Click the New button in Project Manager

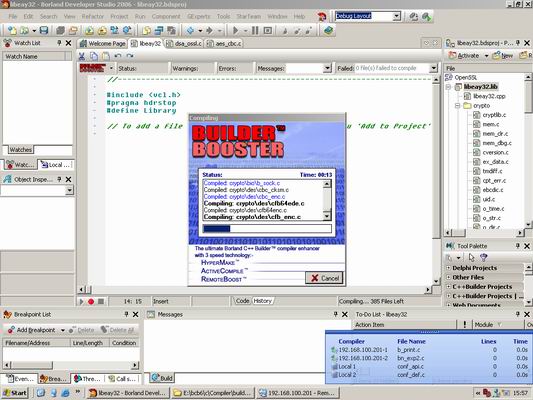click(503, 56)
